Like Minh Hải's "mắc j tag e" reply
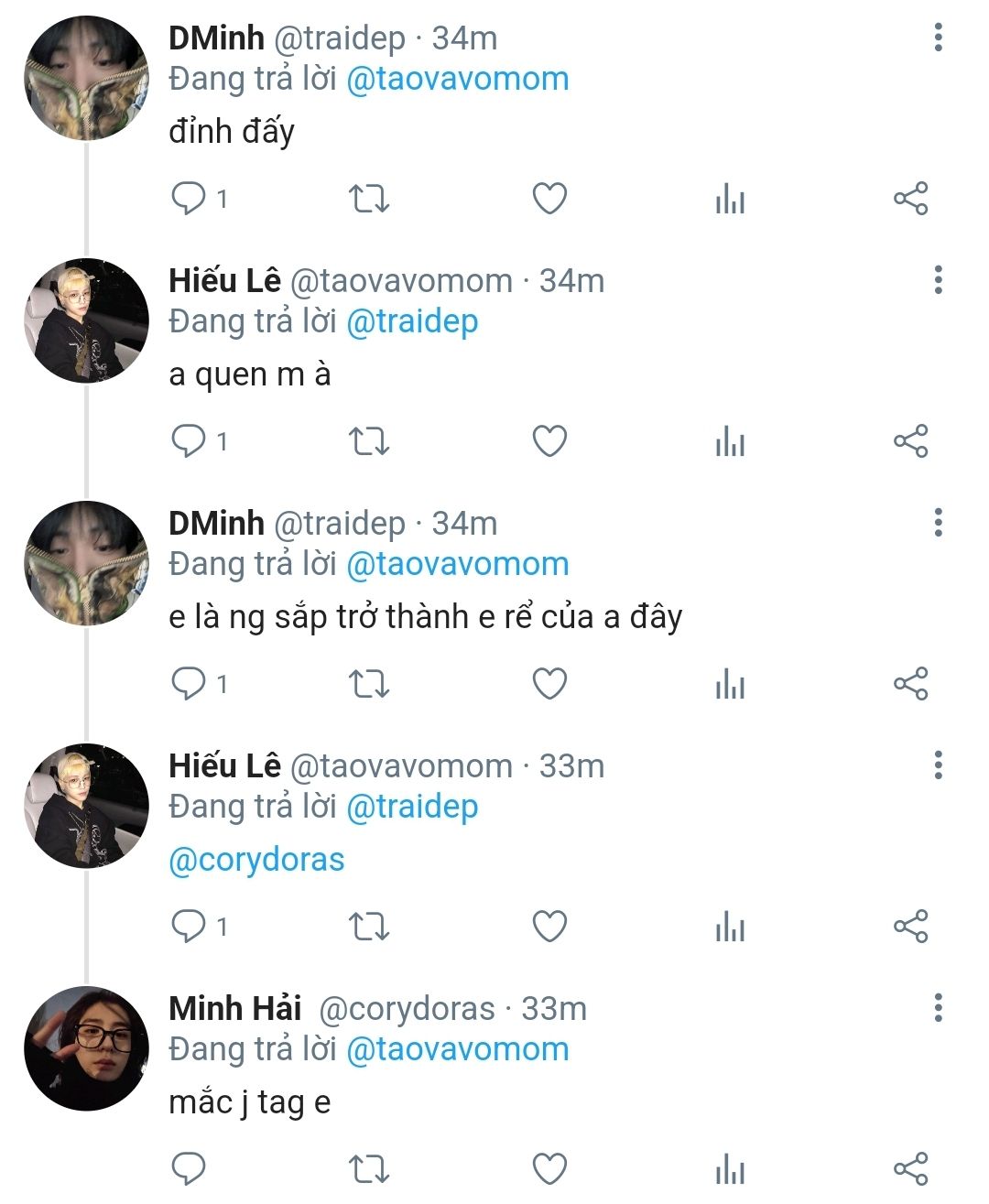 [549, 1169]
